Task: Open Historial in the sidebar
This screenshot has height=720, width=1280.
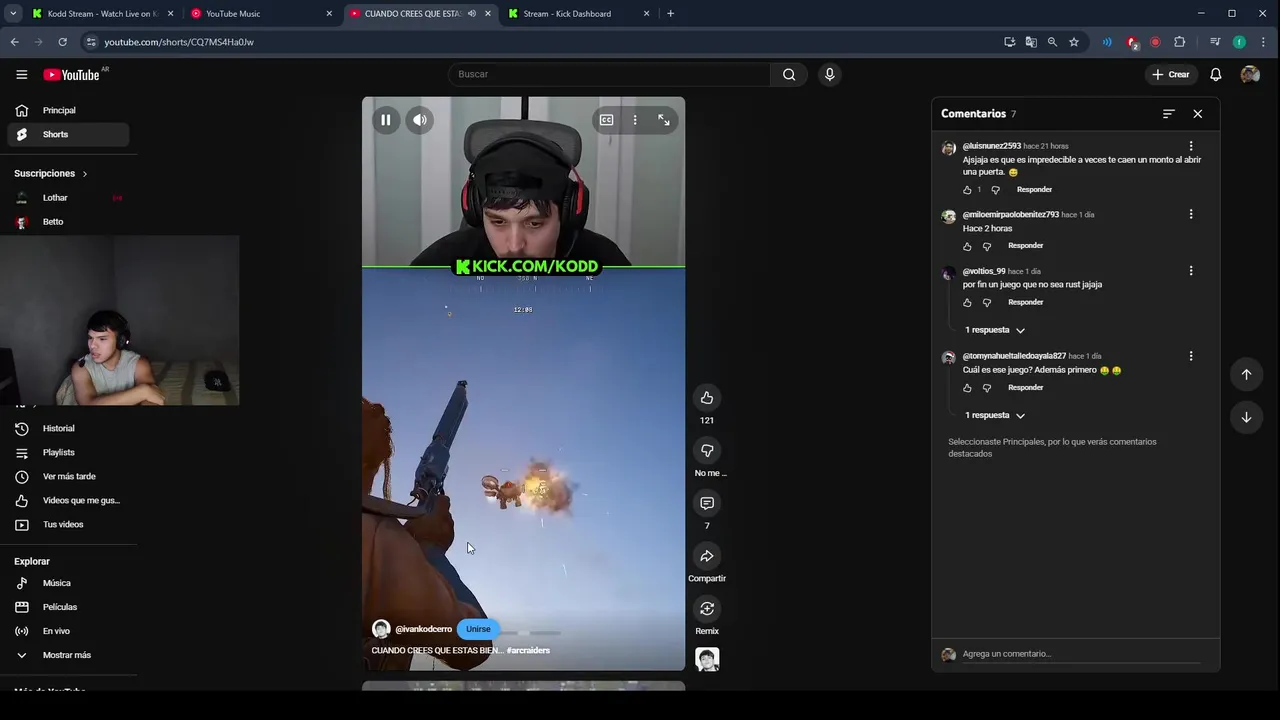Action: coord(67,429)
